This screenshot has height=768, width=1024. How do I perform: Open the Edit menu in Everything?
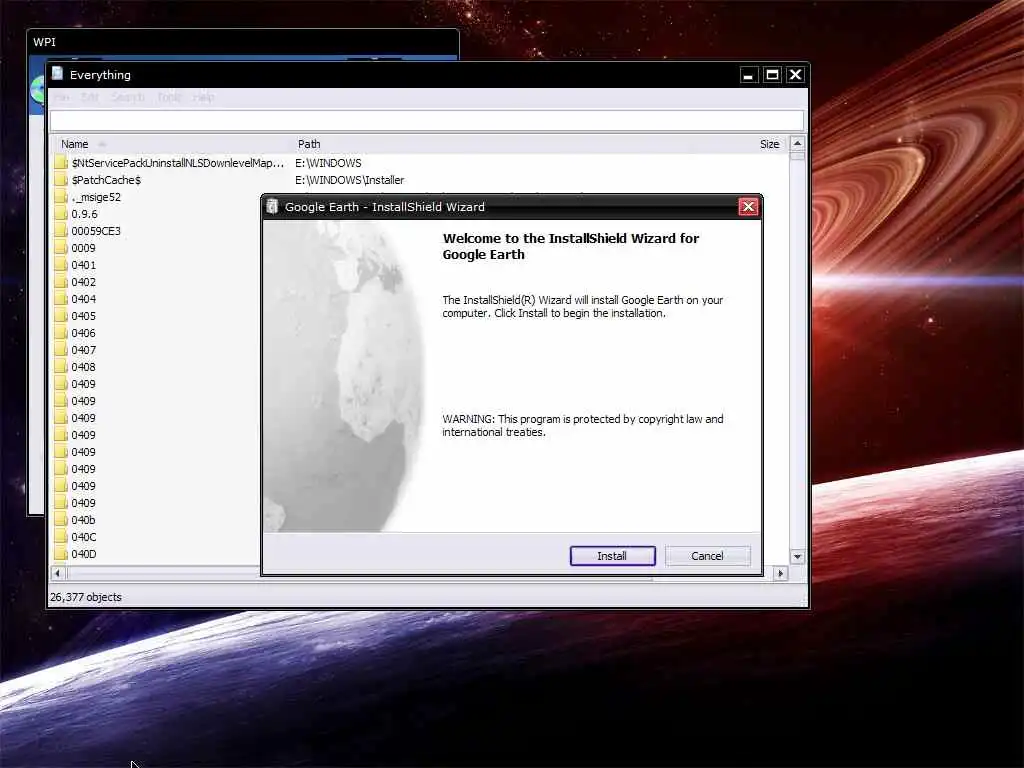click(x=89, y=97)
